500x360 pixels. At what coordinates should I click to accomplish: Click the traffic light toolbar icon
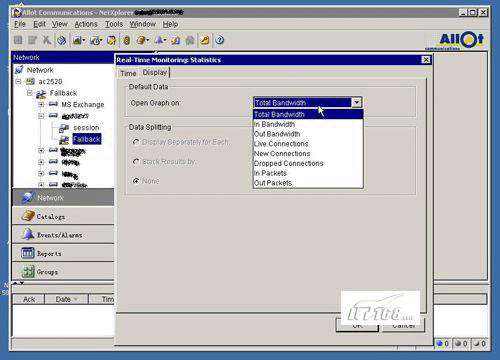pos(126,40)
